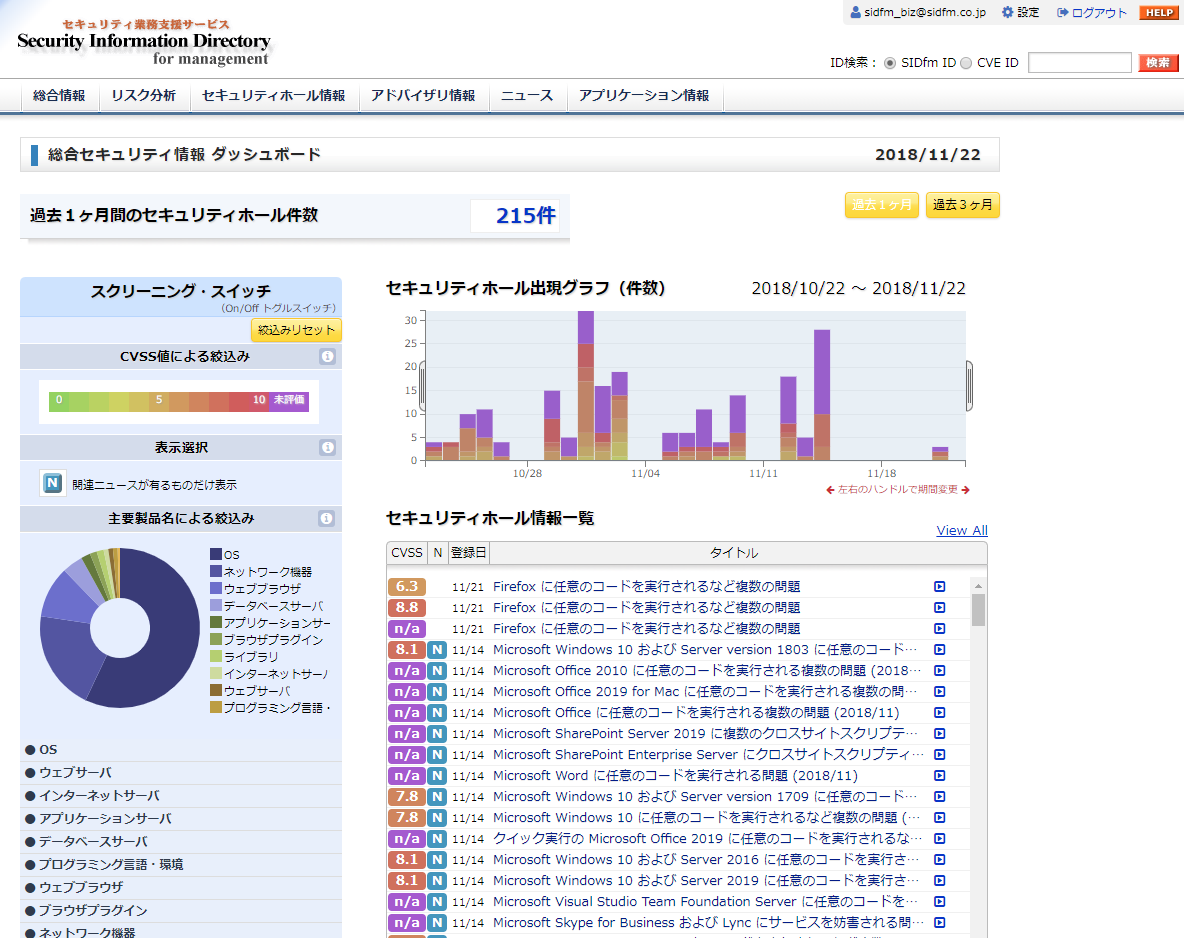1184x938 pixels.
Task: Toggle the 未評価 CVSS filter segment
Action: tap(289, 400)
